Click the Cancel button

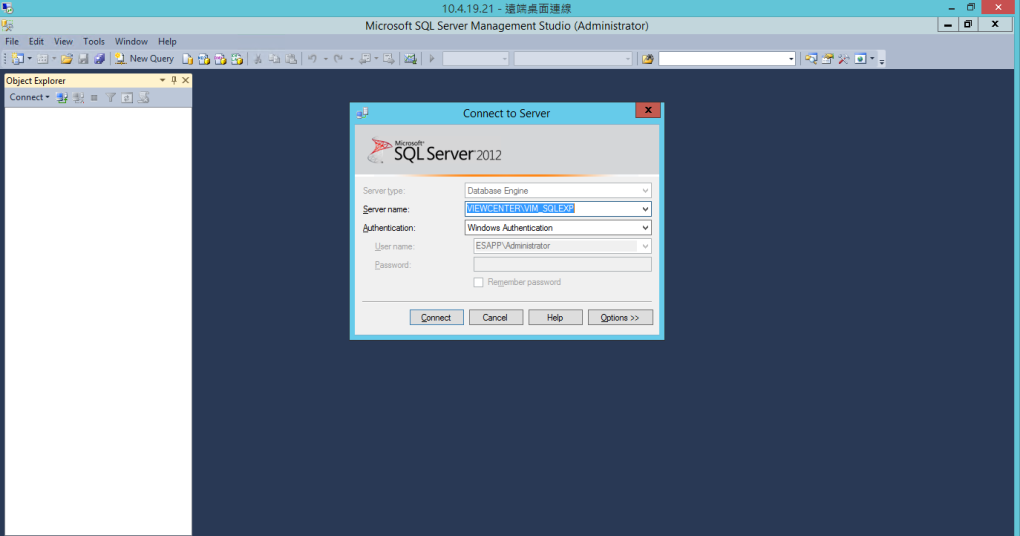point(495,317)
